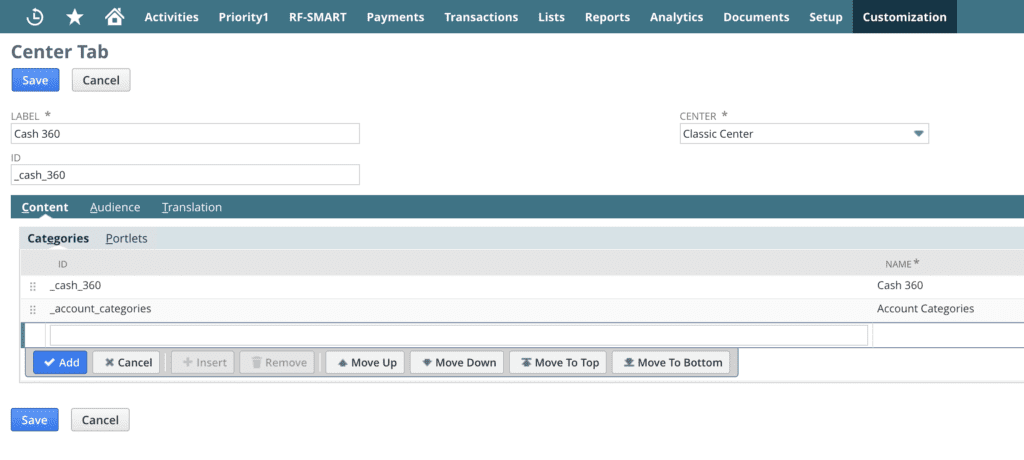
Task: Click the Move To Top button
Action: point(558,362)
